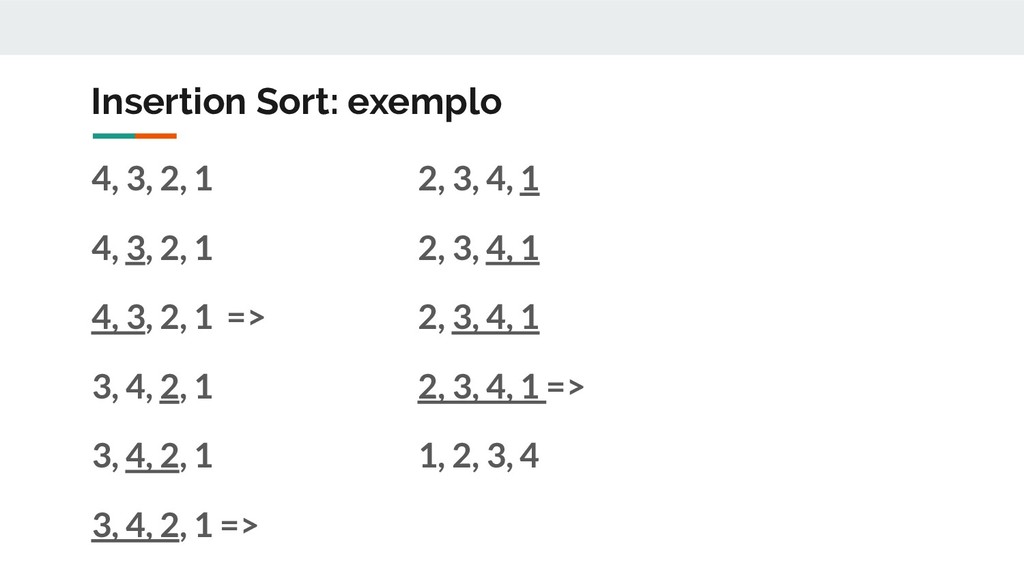The image size is (1024, 576).
Task: Click the line '2, 3, 4, 1' with '4, 1' underlined
Action: tap(479, 249)
